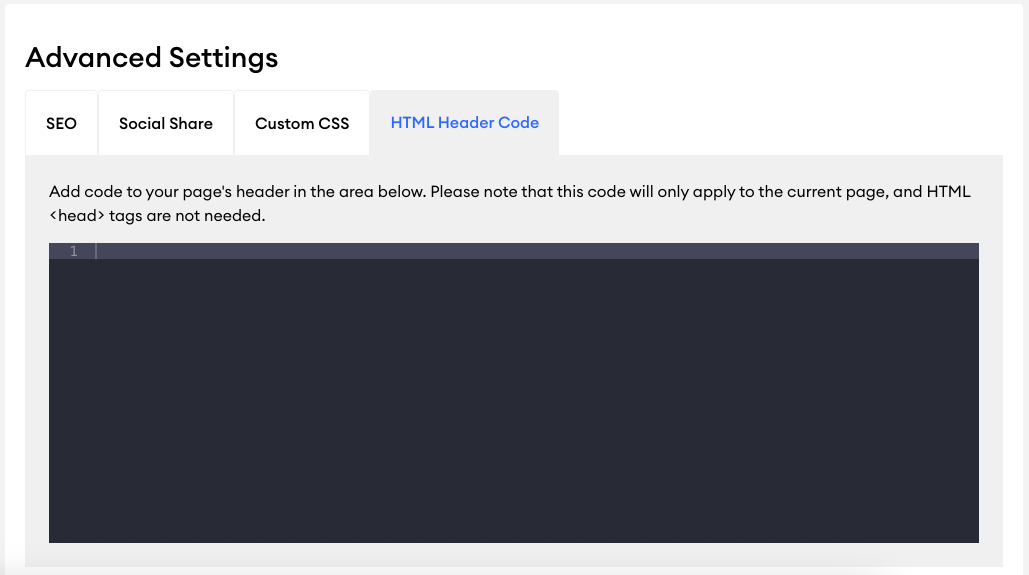Viewport: 1029px width, 575px height.
Task: Click the HTML Header Code tab
Action: (x=465, y=123)
